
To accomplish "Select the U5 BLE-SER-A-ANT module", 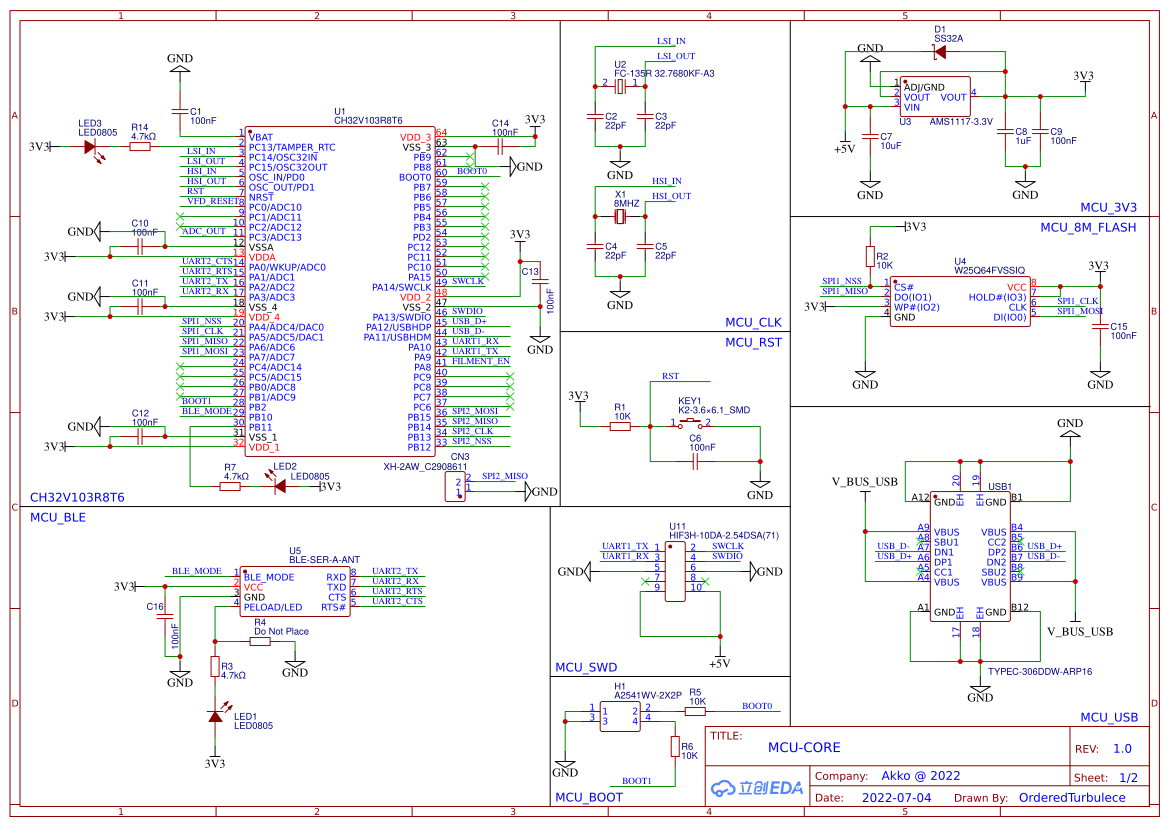I will coord(295,591).
